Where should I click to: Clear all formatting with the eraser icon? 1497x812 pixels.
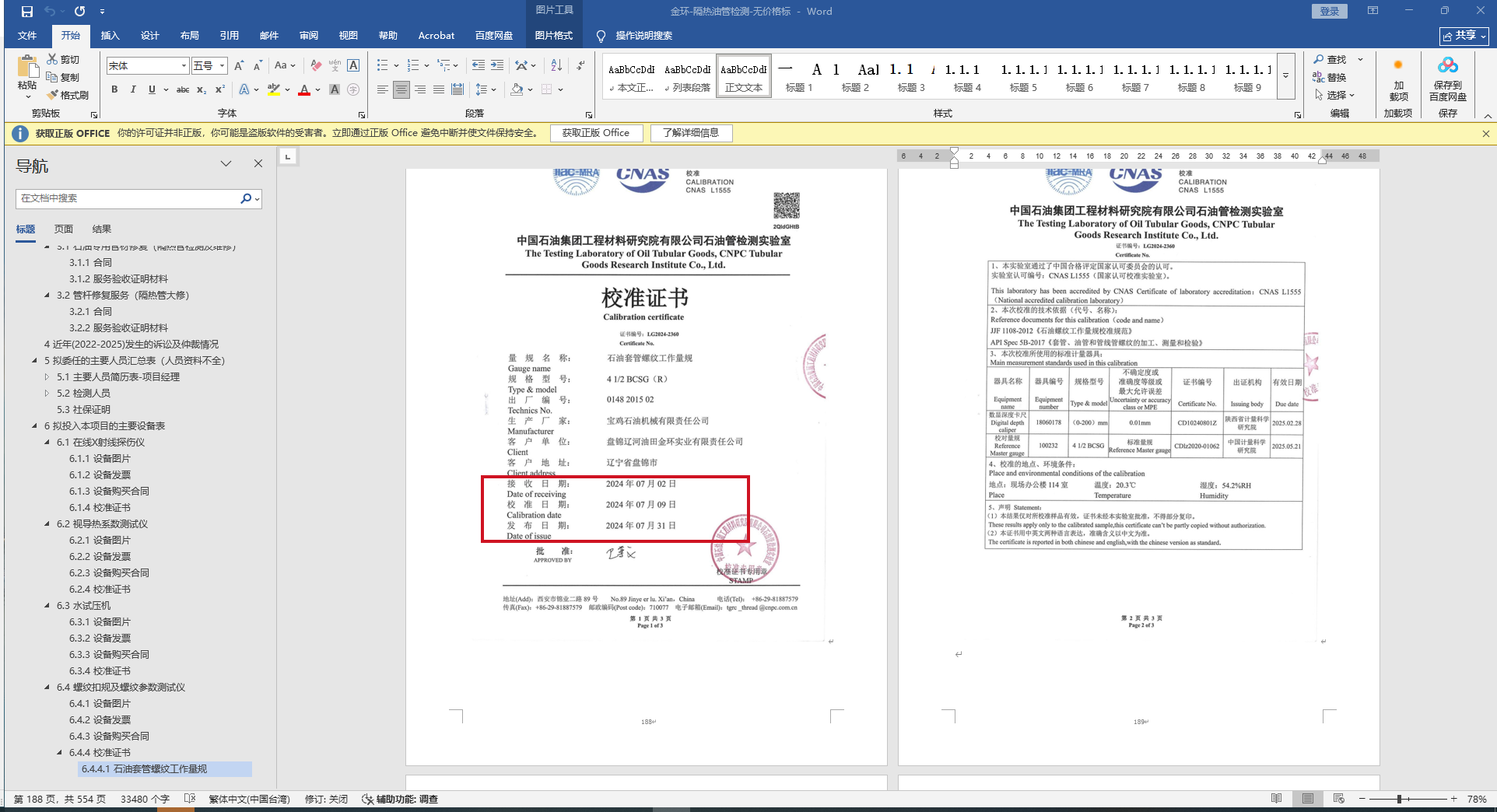tap(315, 66)
